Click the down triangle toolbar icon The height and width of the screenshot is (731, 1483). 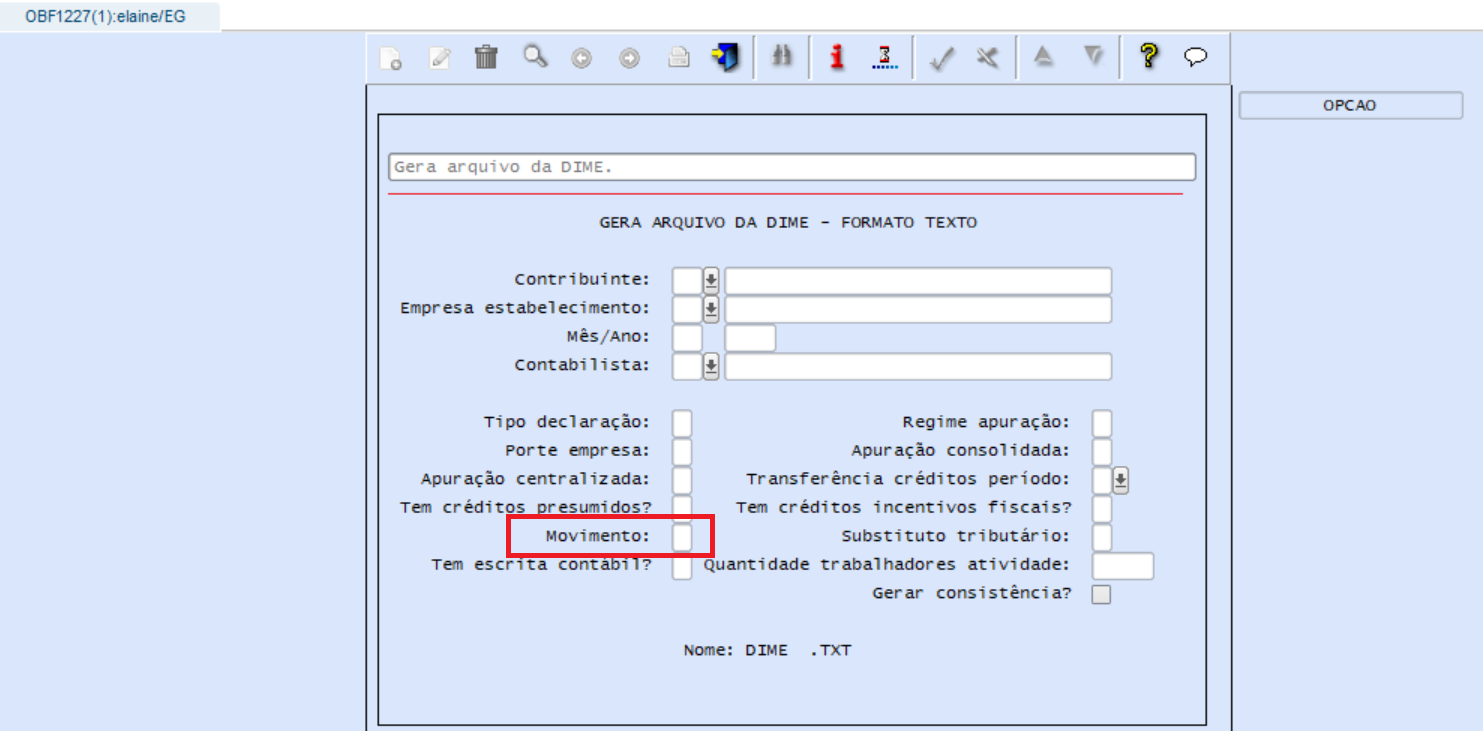[x=1093, y=58]
